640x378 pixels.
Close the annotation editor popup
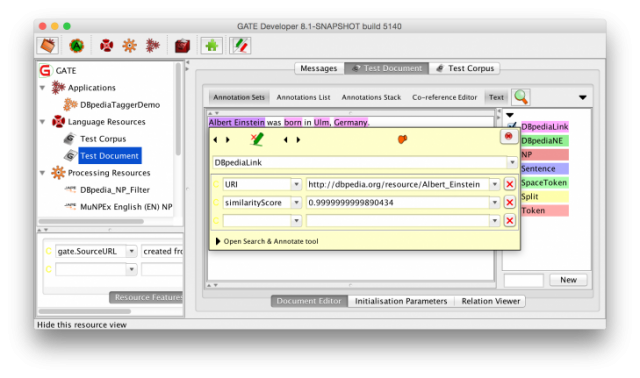509,136
